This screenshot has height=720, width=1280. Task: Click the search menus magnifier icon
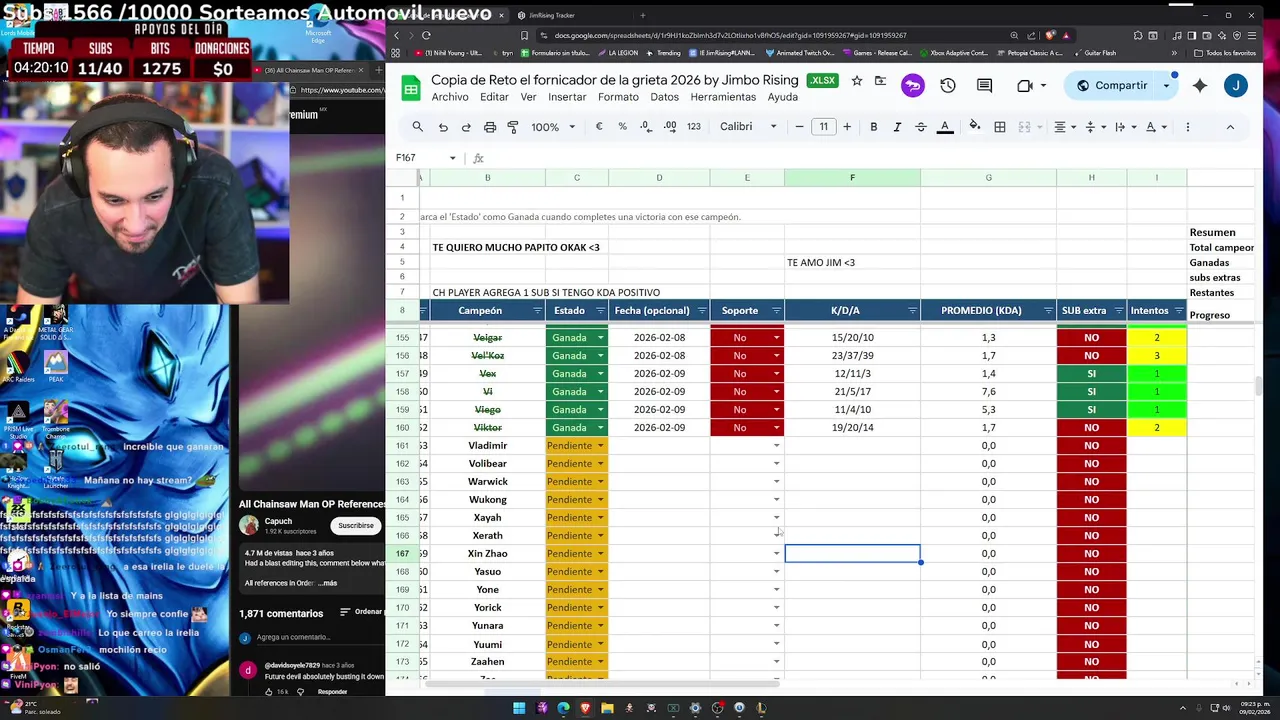coord(418,127)
